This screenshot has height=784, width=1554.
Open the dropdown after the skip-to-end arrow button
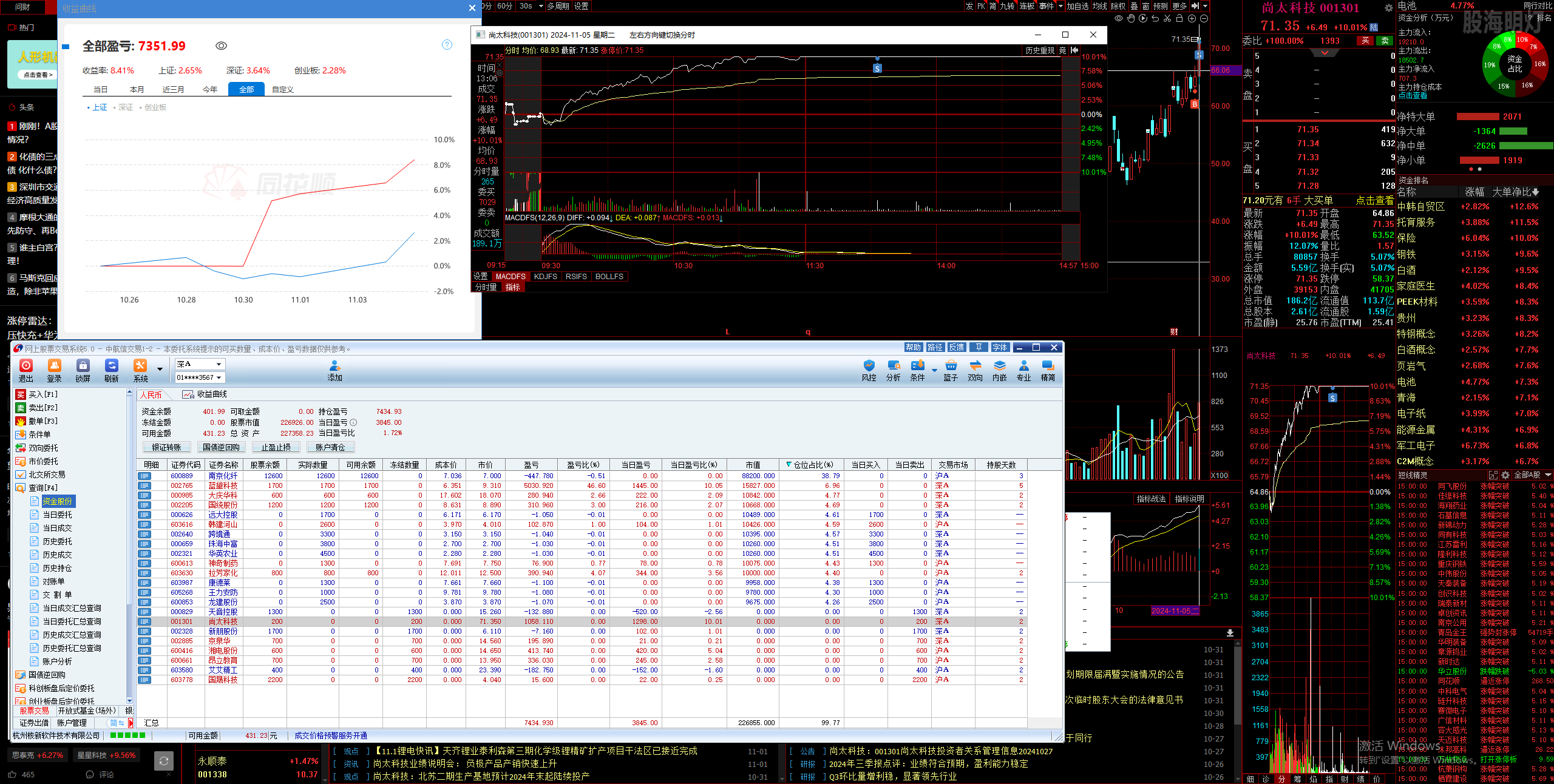click(x=1205, y=6)
